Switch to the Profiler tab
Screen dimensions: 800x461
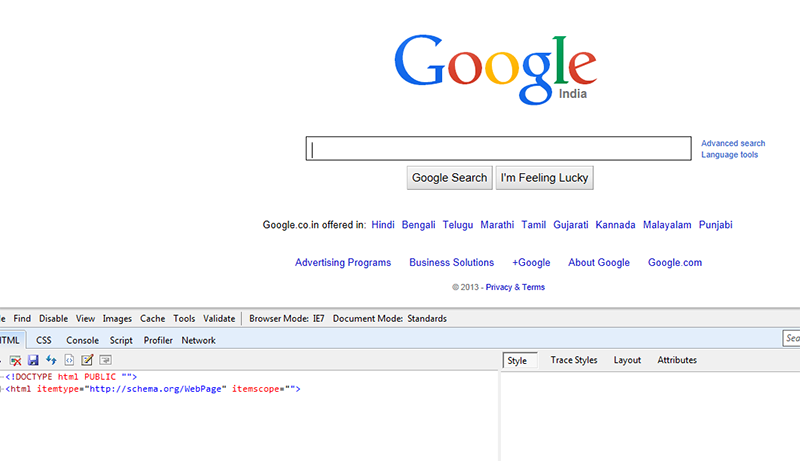[158, 340]
